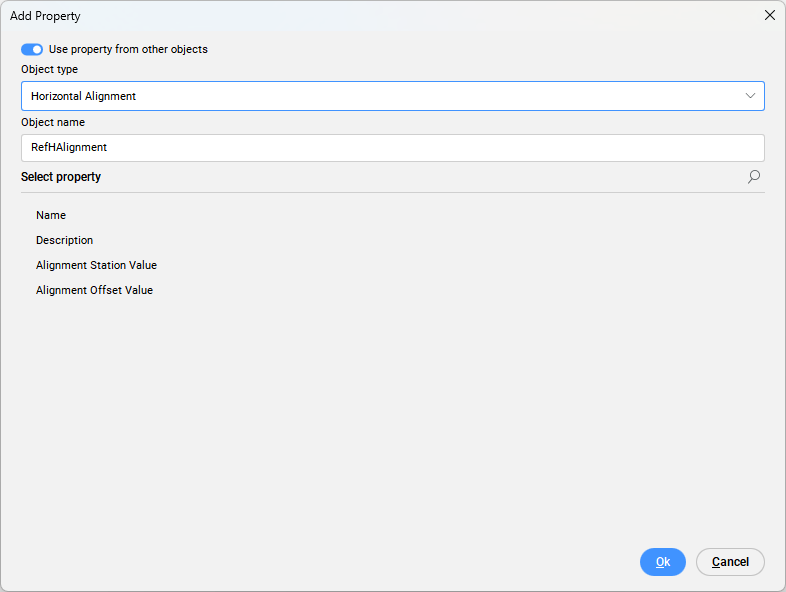786x592 pixels.
Task: Click the RefHAlignment text in Object name
Action: pyautogui.click(x=69, y=148)
